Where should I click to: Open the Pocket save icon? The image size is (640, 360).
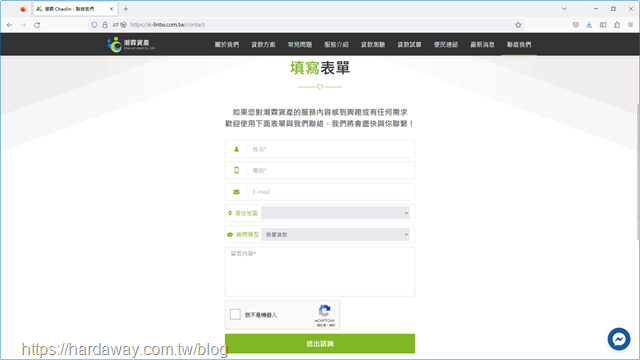click(576, 25)
